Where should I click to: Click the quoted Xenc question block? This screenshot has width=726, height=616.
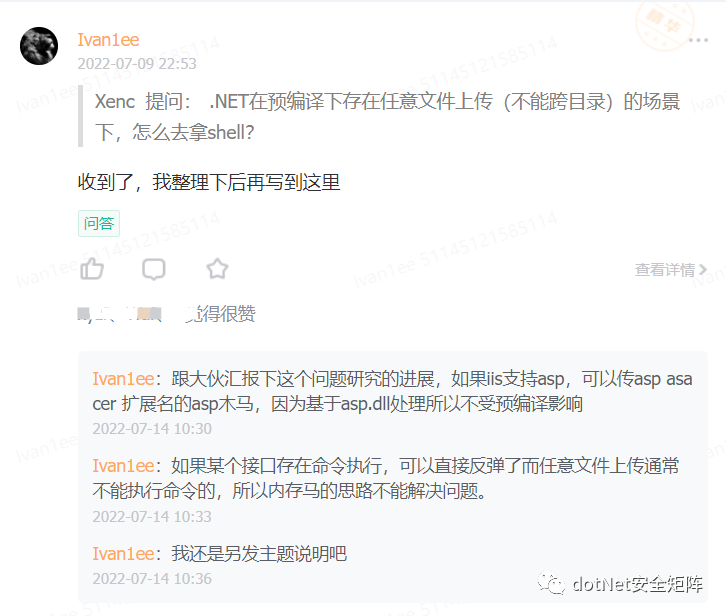click(x=387, y=117)
